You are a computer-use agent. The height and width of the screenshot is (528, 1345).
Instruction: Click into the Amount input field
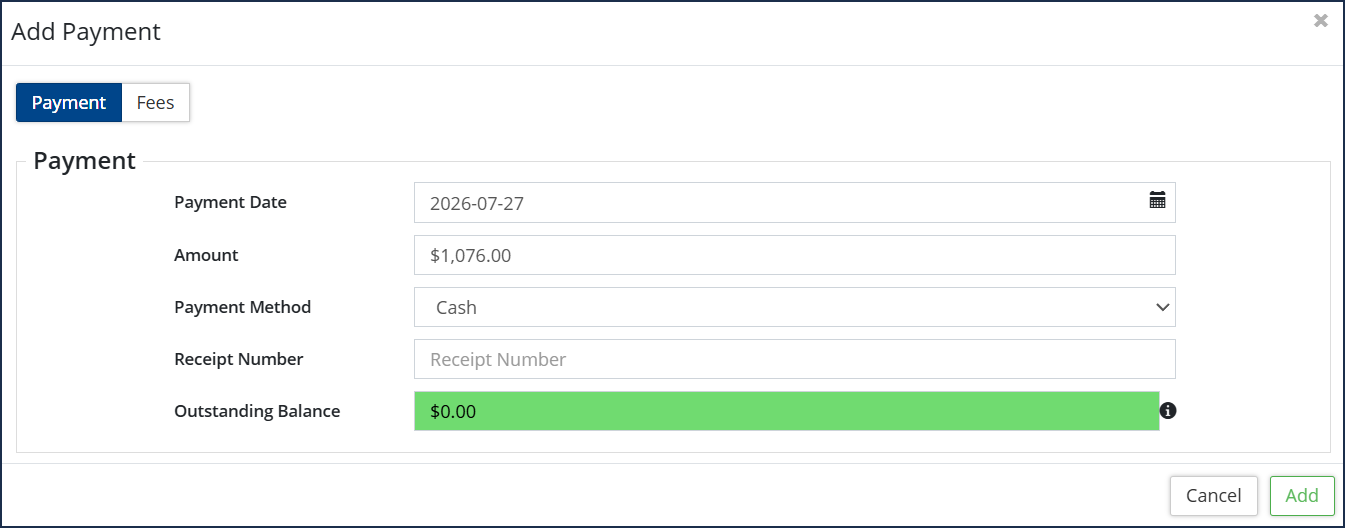(795, 255)
